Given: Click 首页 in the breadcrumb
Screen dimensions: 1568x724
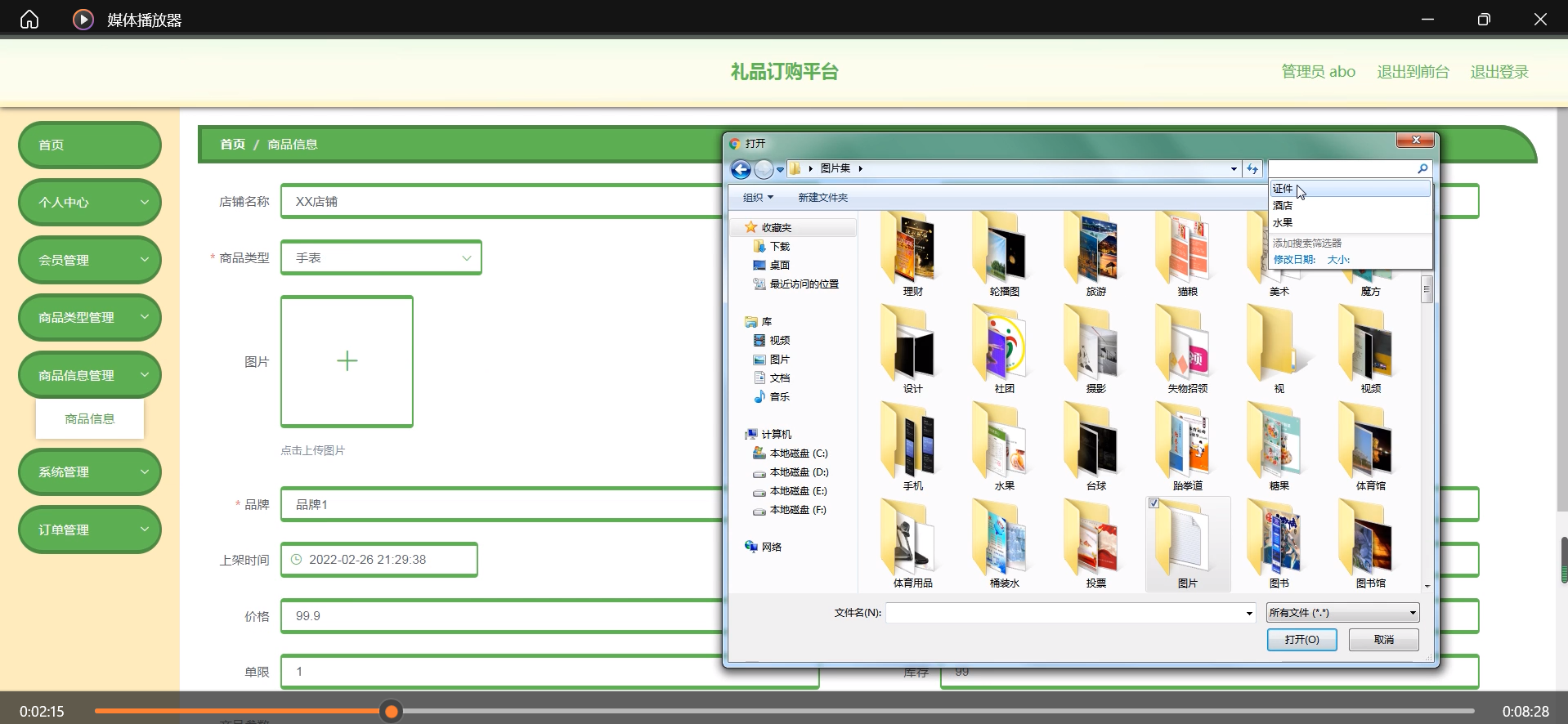Looking at the screenshot, I should click(232, 144).
